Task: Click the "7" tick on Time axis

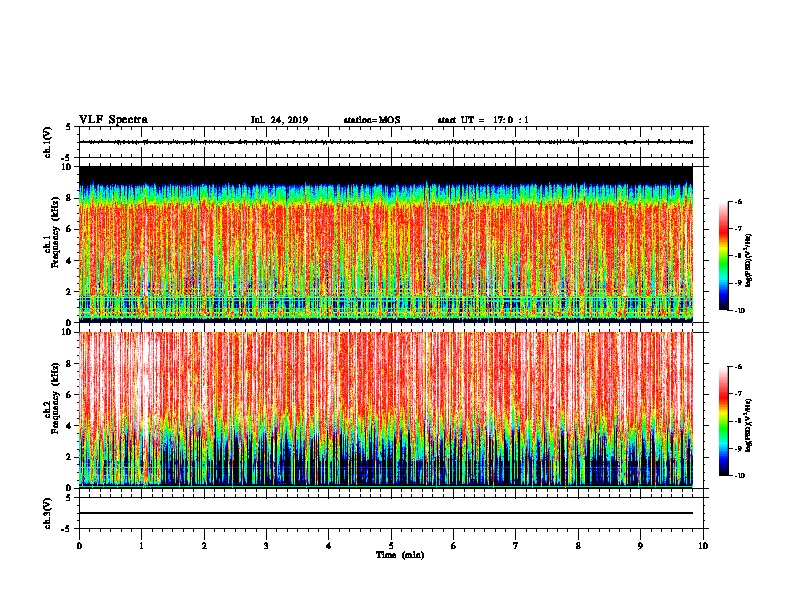Action: (516, 546)
